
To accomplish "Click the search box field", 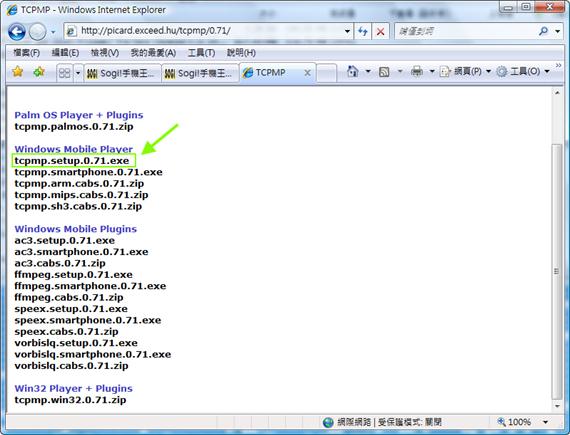I will [465, 31].
